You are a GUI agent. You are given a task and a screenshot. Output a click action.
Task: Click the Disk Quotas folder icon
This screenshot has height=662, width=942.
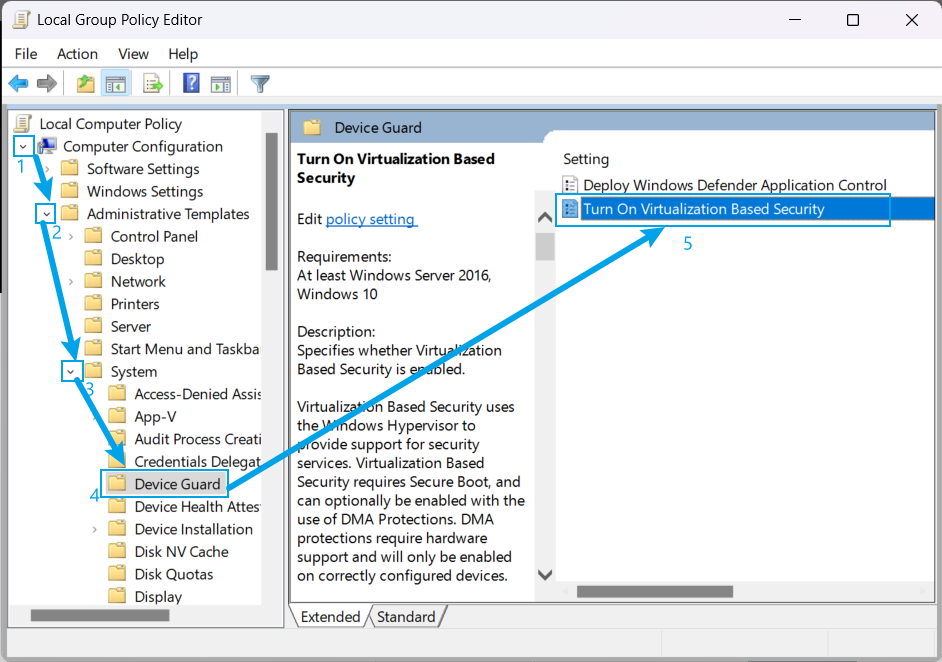point(117,574)
